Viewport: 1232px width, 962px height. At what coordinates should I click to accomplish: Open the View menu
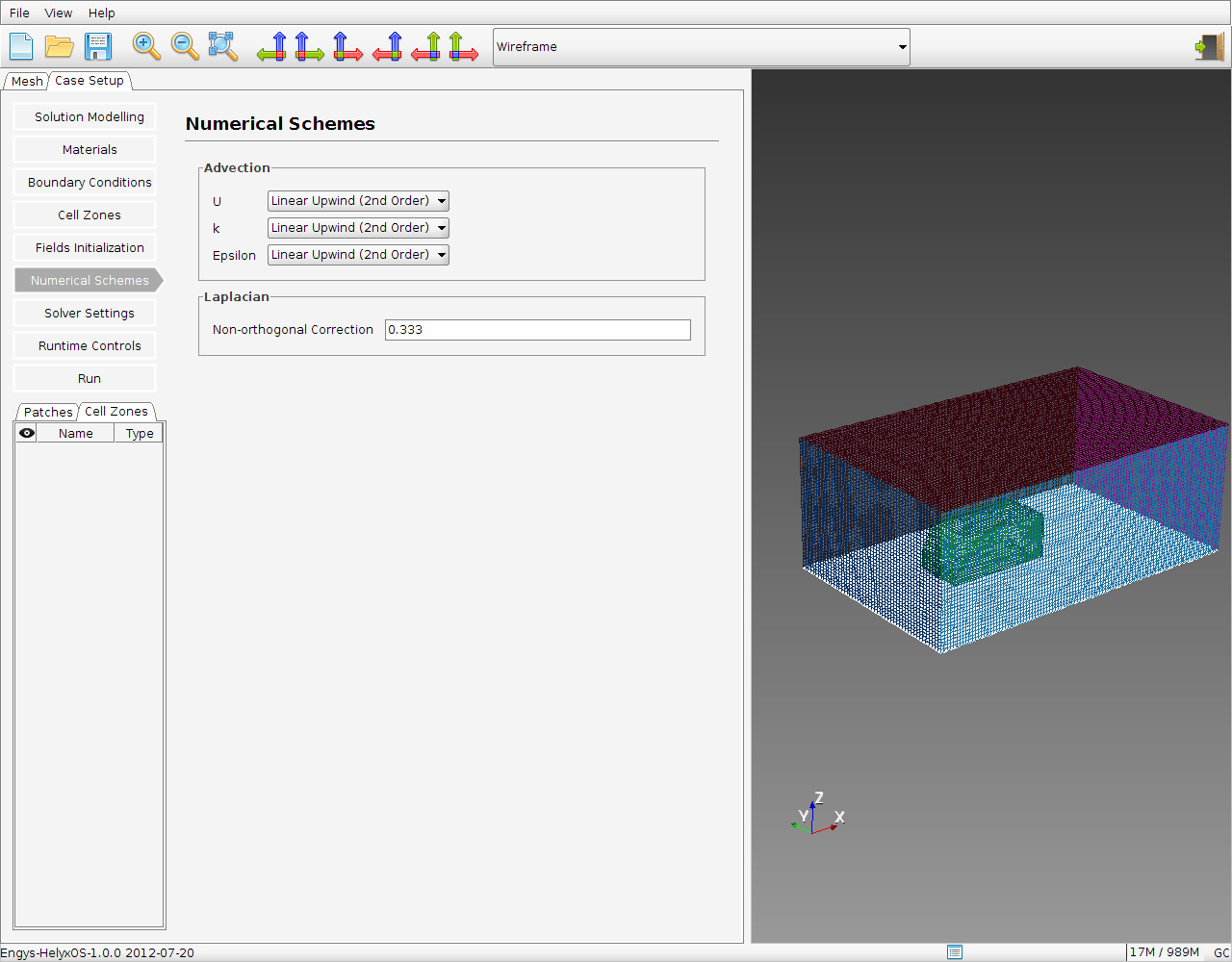tap(59, 13)
